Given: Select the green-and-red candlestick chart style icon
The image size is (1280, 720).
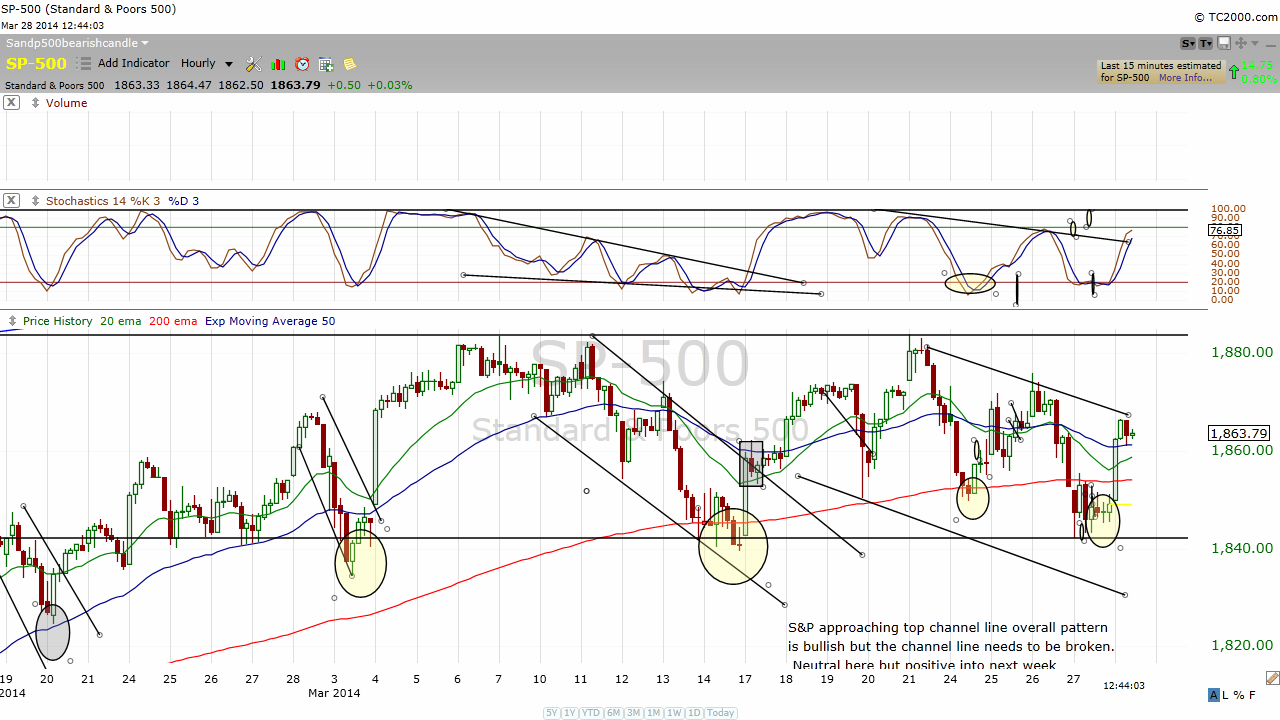Looking at the screenshot, I should [x=278, y=64].
